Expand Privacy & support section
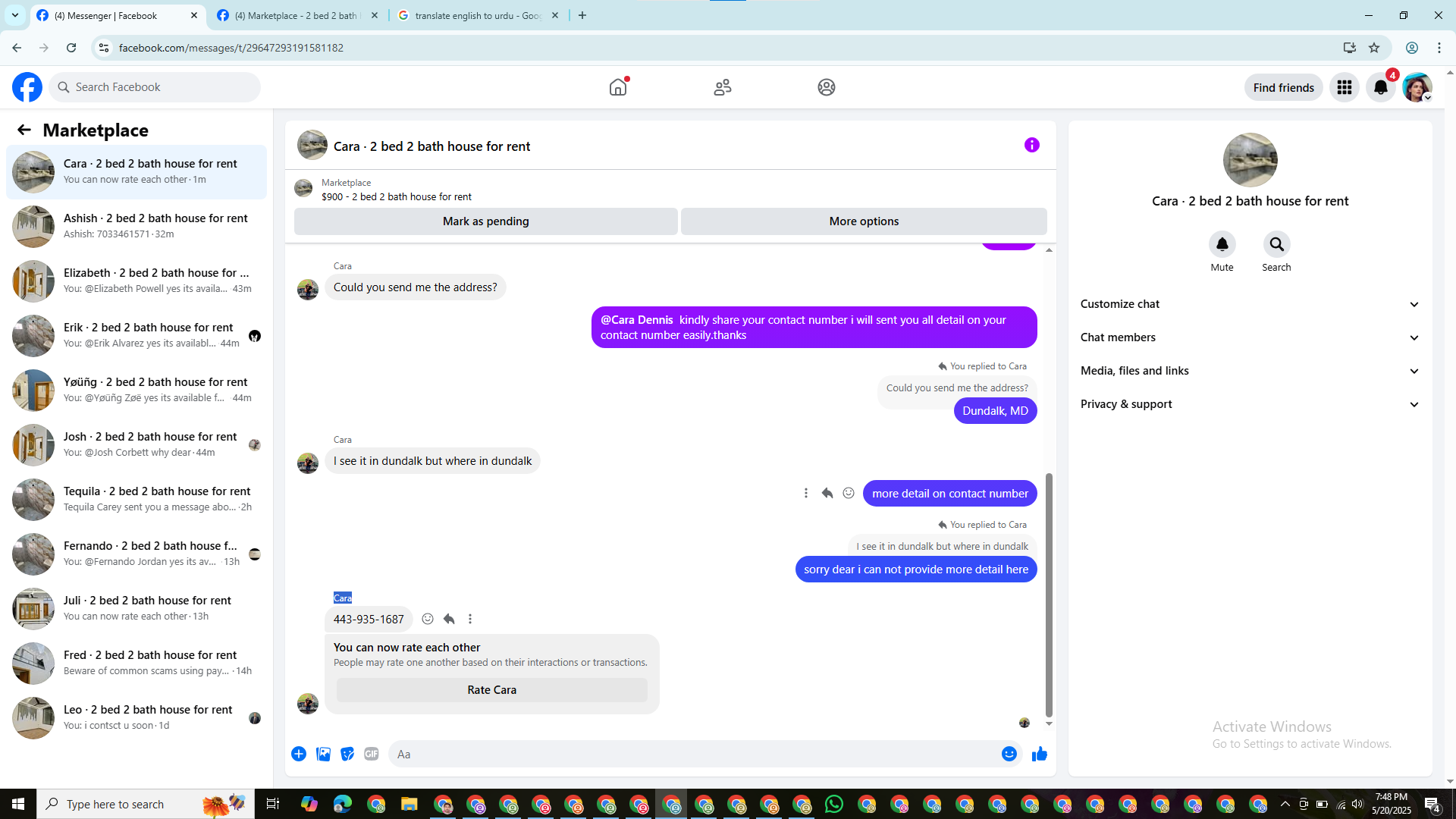Viewport: 1456px width, 819px height. [1249, 404]
